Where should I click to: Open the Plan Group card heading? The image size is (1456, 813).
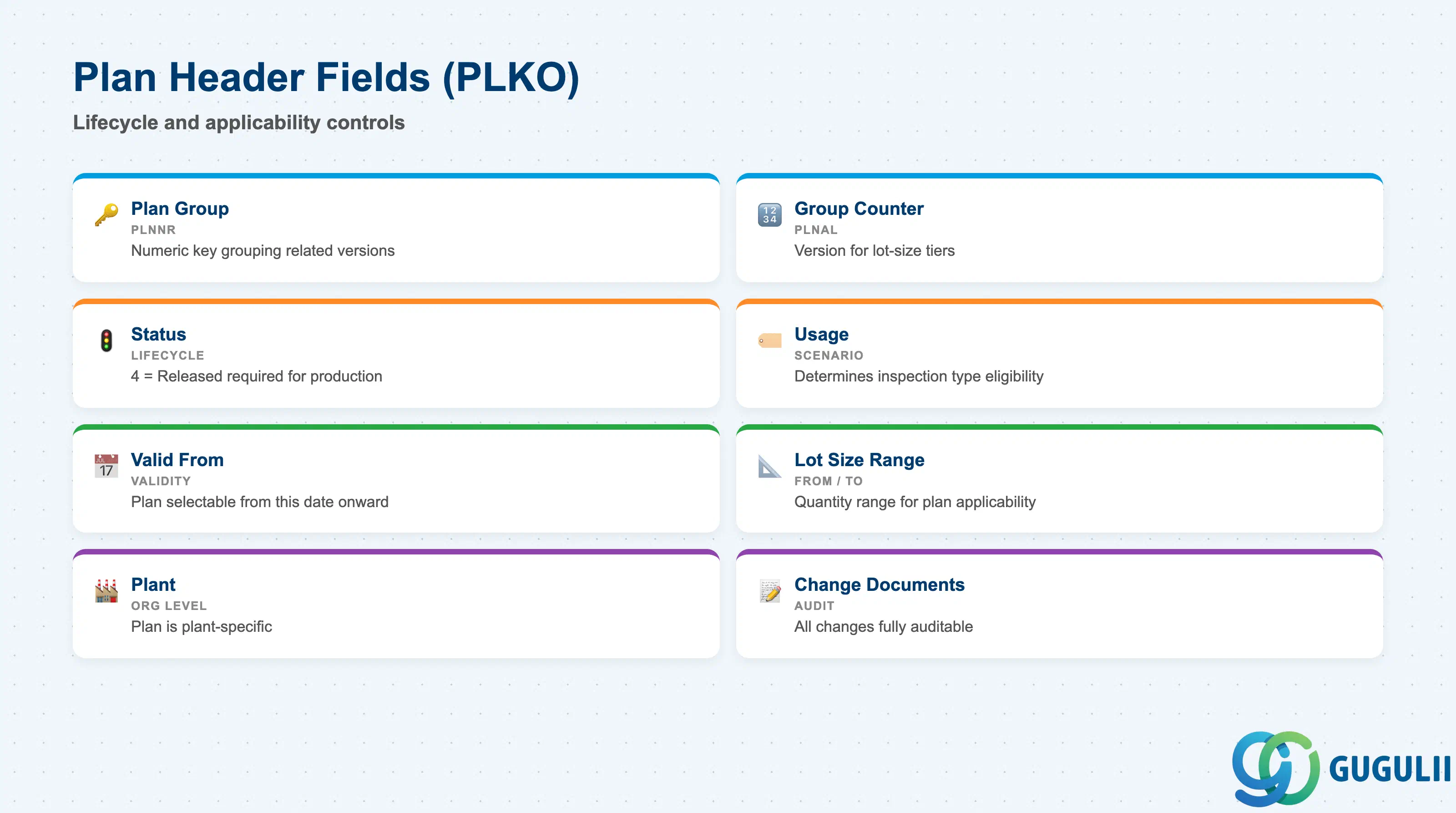point(180,208)
